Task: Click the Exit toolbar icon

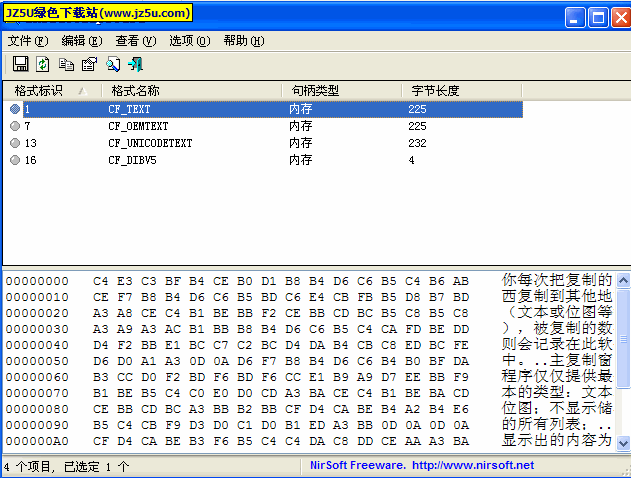Action: [x=136, y=64]
